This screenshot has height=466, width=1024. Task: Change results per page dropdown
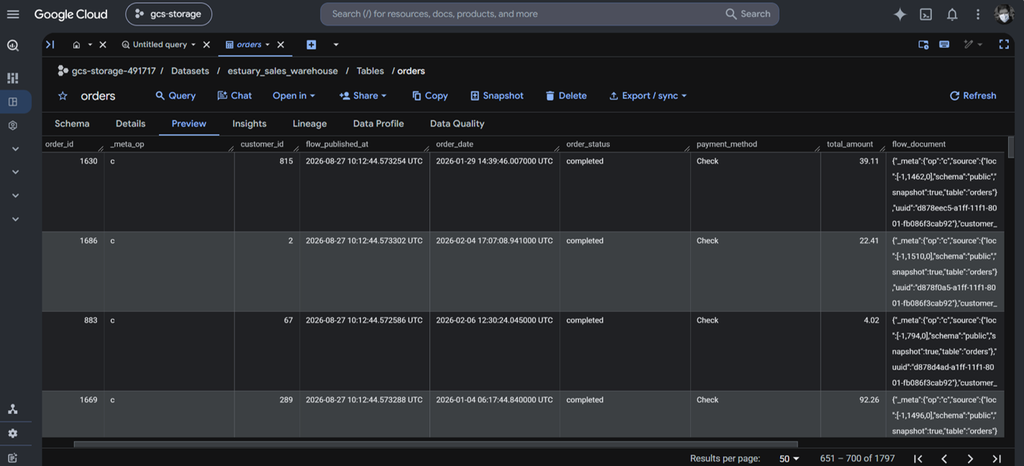790,459
